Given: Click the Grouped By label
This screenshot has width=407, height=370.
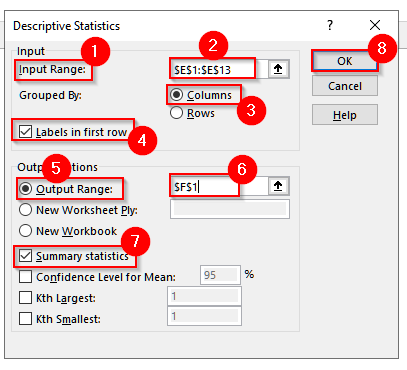Looking at the screenshot, I should point(50,95).
